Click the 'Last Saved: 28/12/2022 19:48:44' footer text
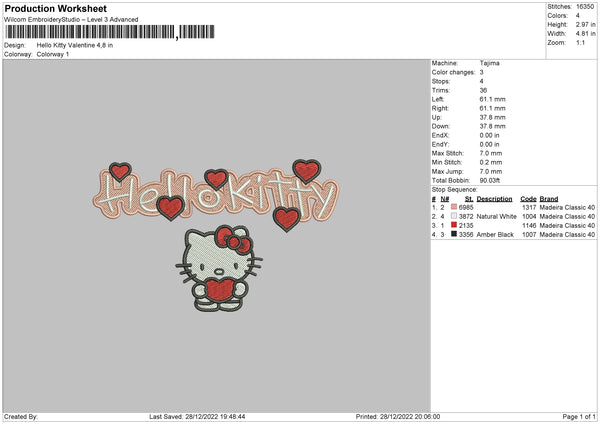The width and height of the screenshot is (600, 424). [197, 417]
